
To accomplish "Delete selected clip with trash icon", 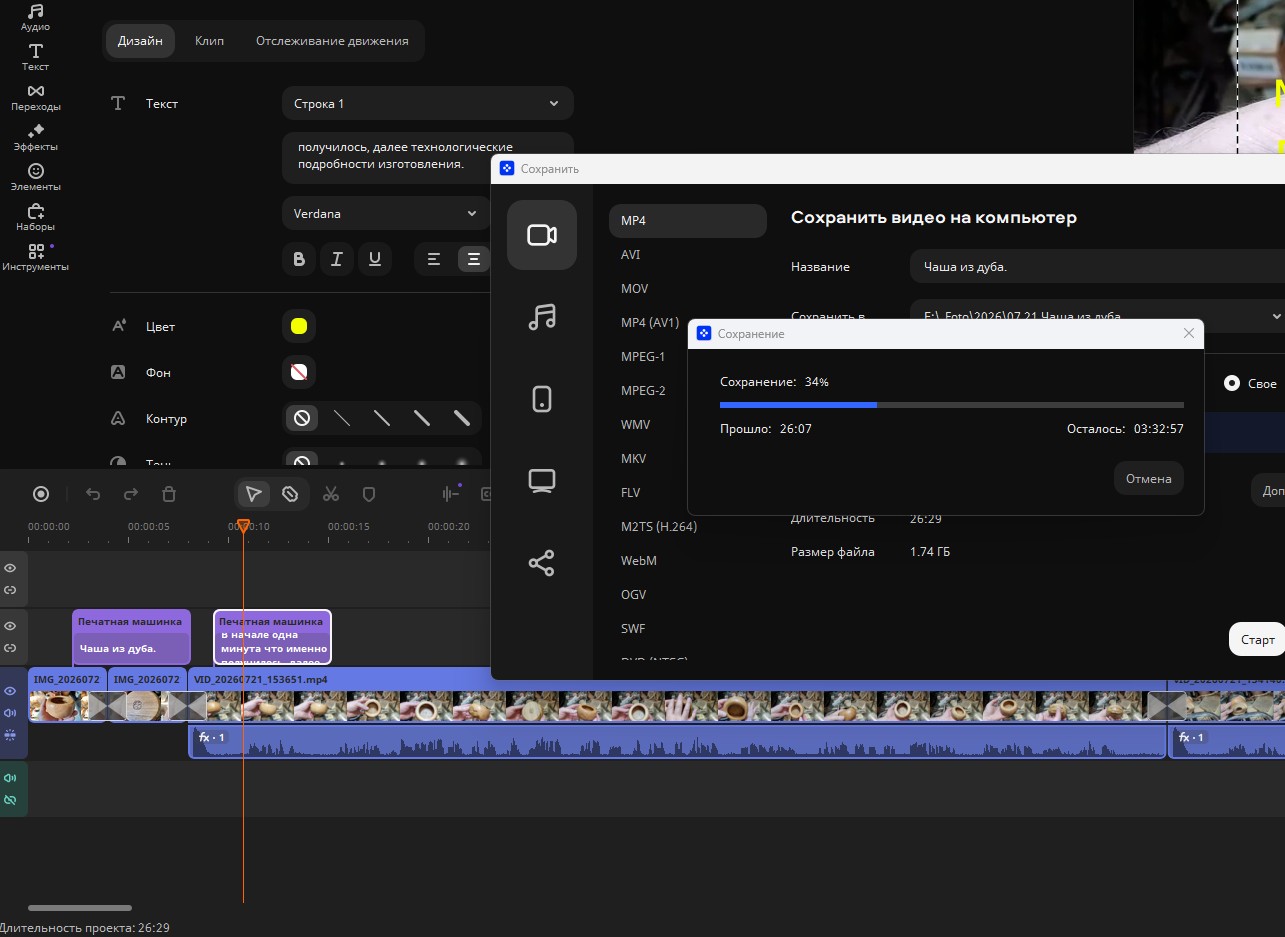I will pyautogui.click(x=169, y=494).
